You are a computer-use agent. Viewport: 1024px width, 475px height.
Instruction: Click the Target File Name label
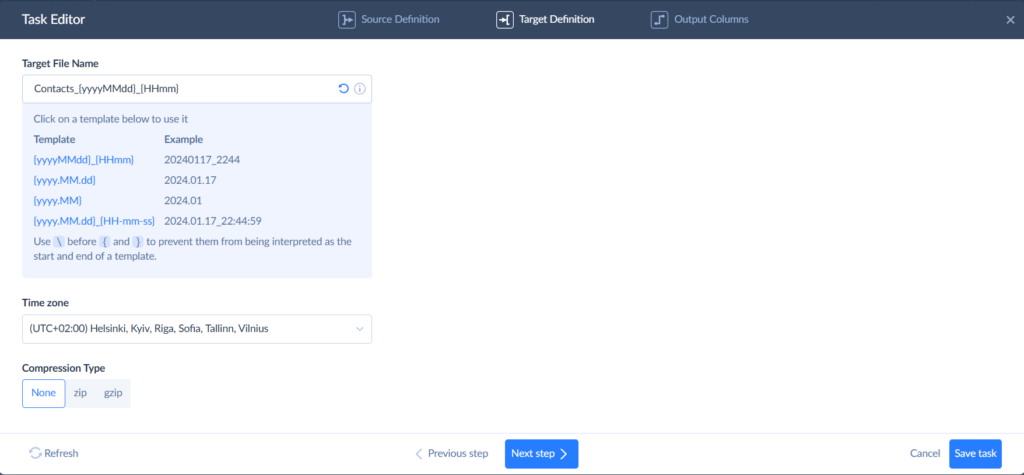[60, 63]
